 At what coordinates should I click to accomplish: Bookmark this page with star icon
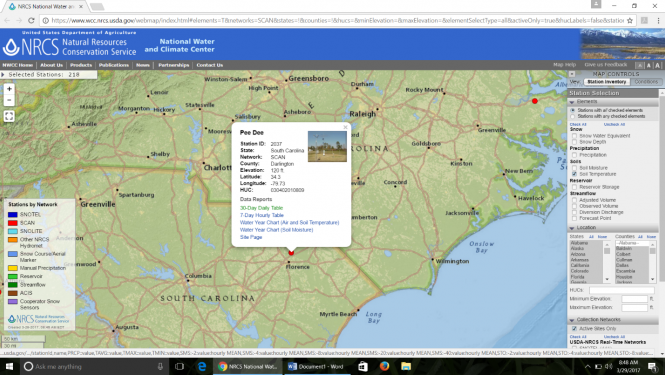pos(630,20)
